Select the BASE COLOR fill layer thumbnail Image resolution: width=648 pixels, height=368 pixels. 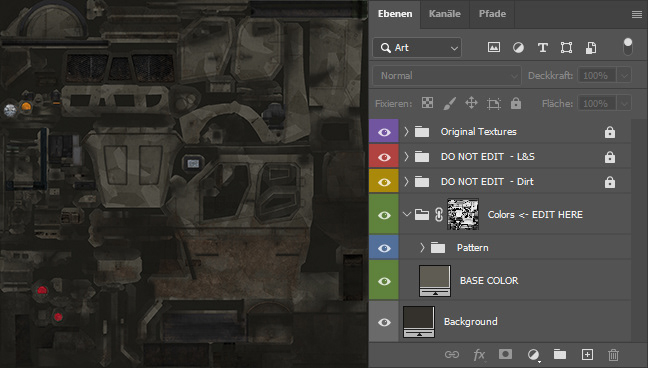click(x=435, y=281)
